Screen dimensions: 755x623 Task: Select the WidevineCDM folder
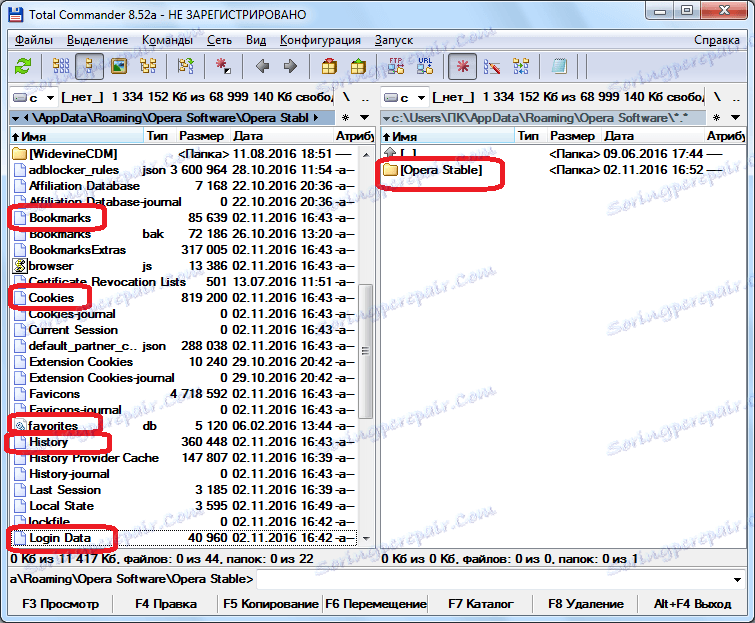coord(183,154)
